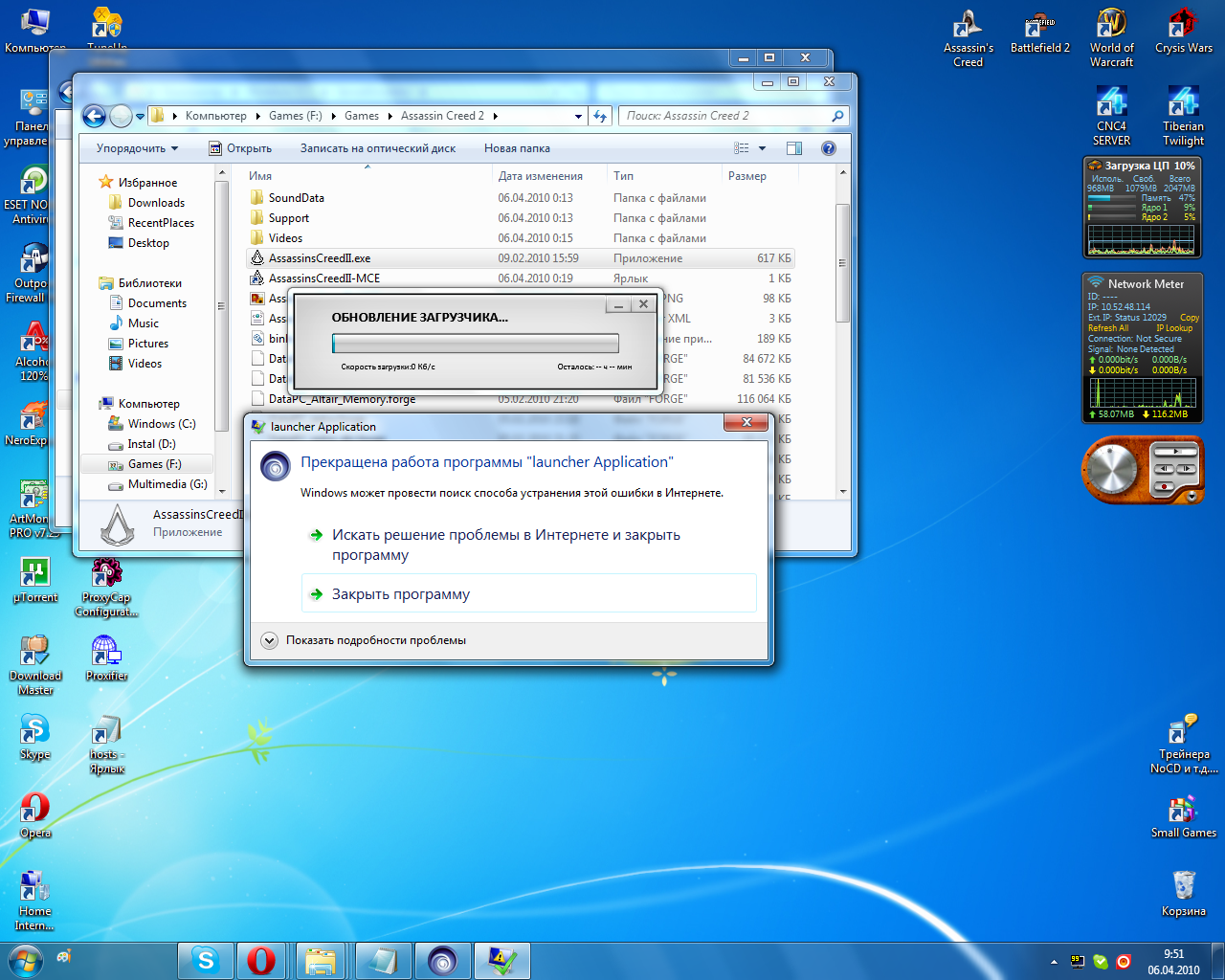Focus the Поиск: Assassin Creed 2 search box
The width and height of the screenshot is (1225, 980).
[733, 116]
